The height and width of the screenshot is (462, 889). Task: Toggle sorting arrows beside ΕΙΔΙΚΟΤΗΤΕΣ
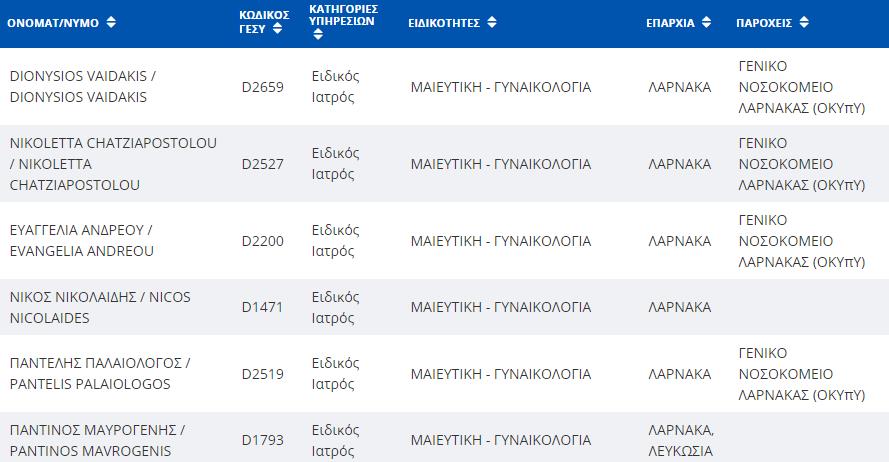coord(492,23)
